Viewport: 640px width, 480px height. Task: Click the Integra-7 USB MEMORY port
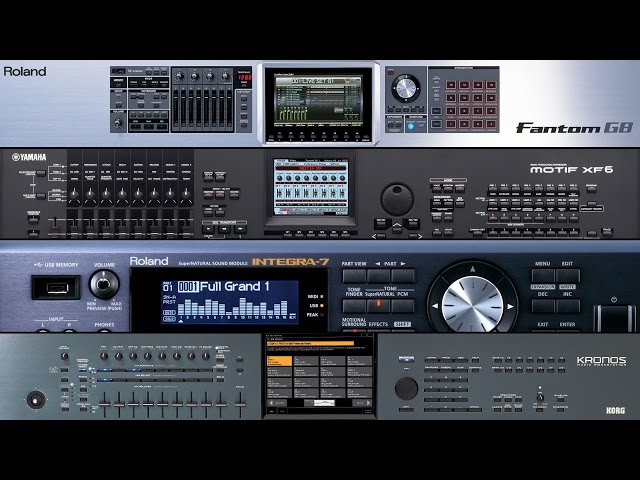[56, 287]
